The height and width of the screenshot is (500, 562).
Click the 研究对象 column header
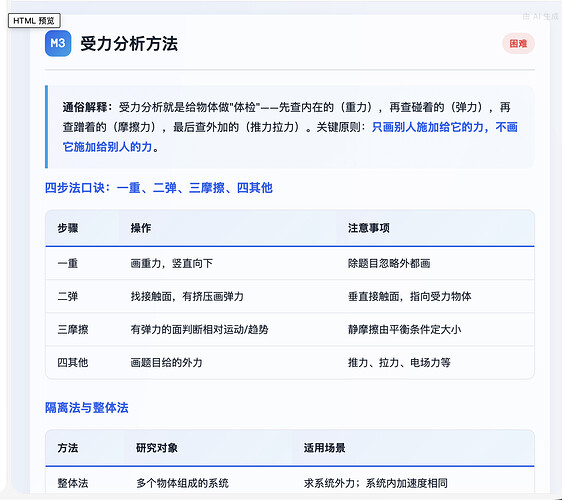tap(157, 448)
